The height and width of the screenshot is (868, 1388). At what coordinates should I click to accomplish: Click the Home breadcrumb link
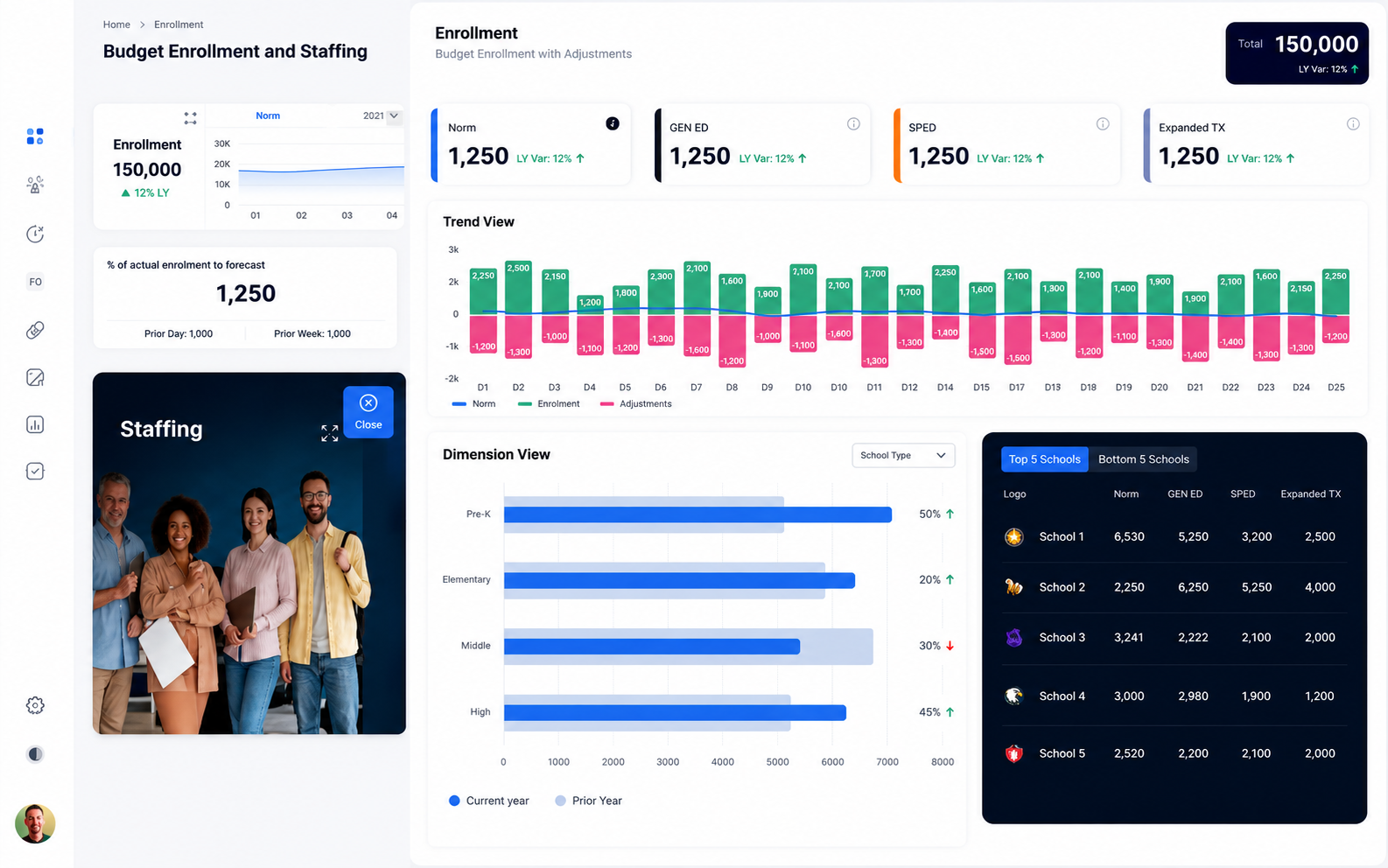116,24
